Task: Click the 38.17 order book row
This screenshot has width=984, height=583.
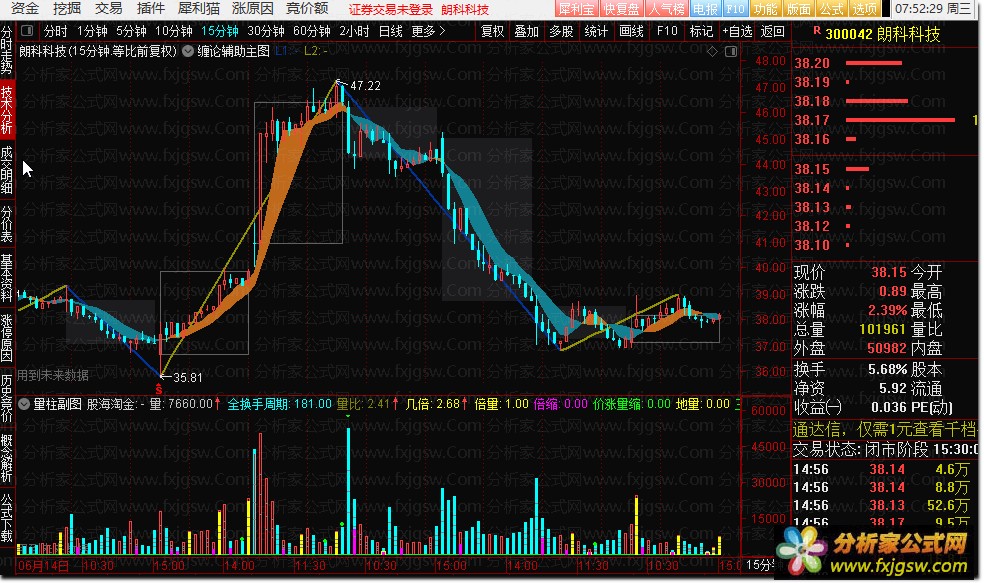Action: 885,120
